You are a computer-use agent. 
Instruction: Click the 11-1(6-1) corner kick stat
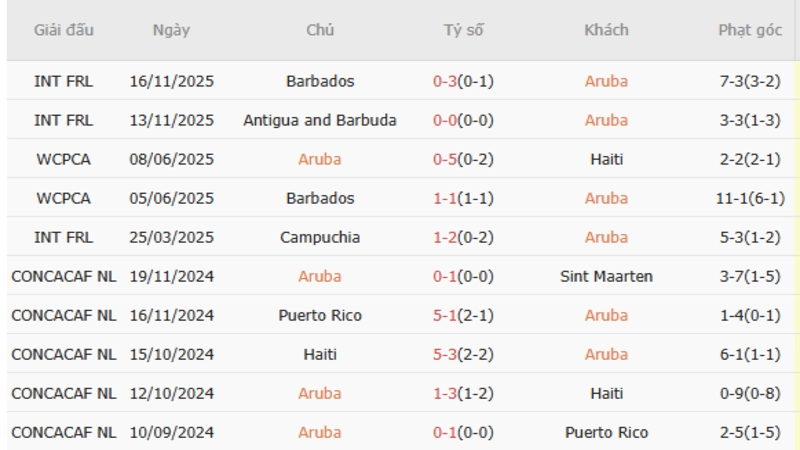(x=749, y=198)
